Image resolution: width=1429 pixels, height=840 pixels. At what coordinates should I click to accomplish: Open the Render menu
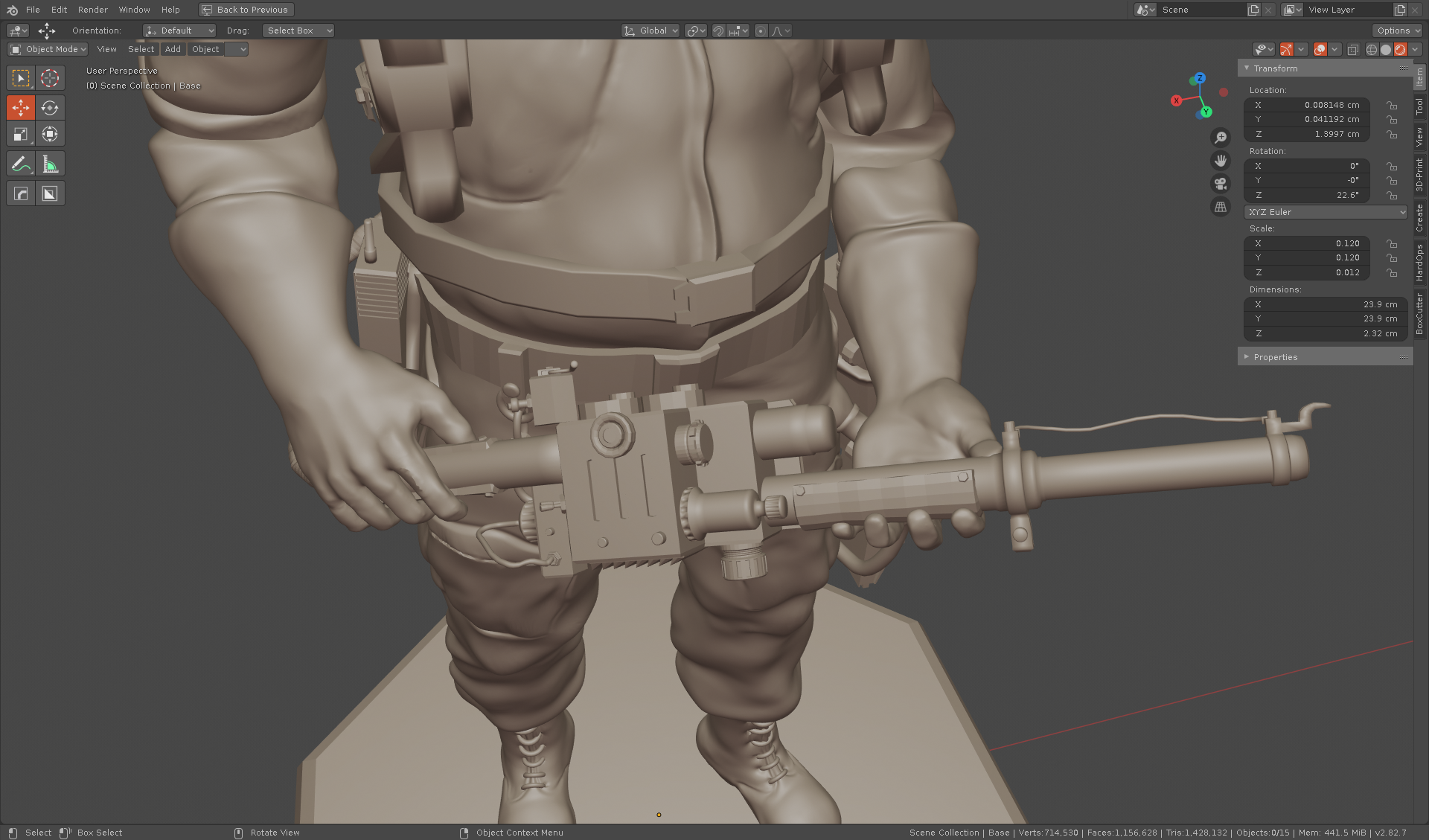pos(92,10)
